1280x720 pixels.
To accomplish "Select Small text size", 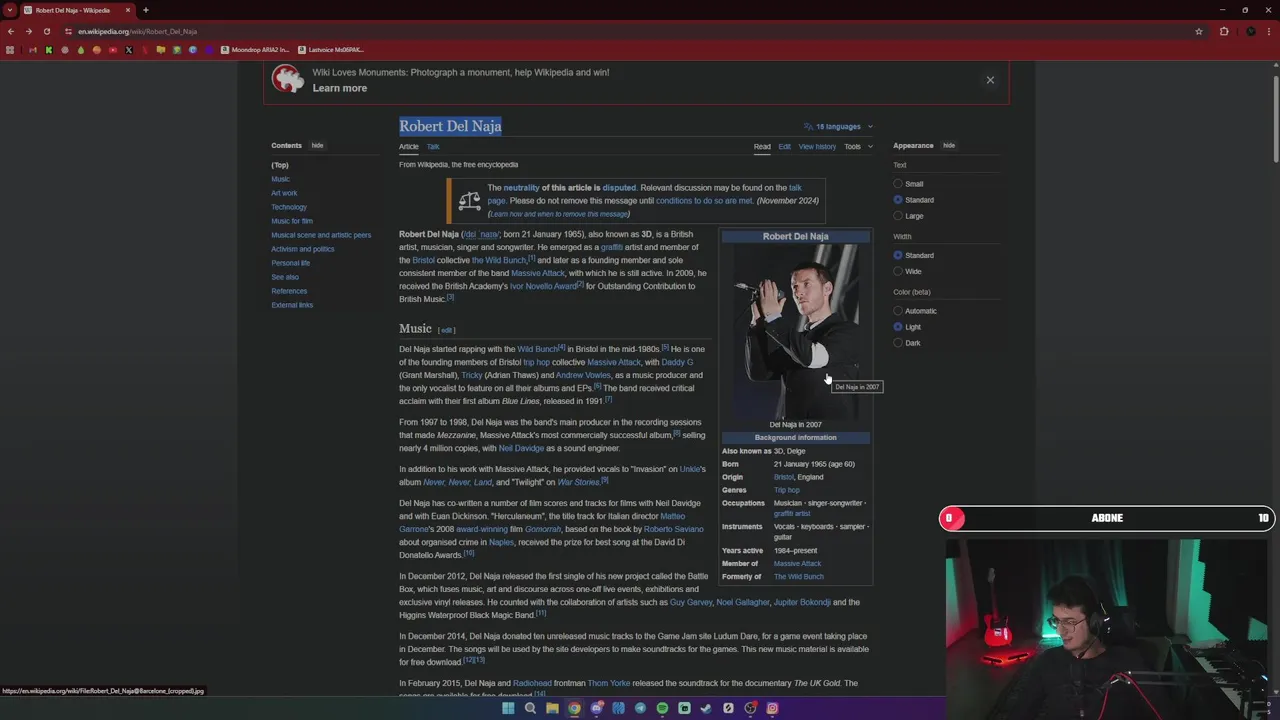I will pyautogui.click(x=898, y=184).
